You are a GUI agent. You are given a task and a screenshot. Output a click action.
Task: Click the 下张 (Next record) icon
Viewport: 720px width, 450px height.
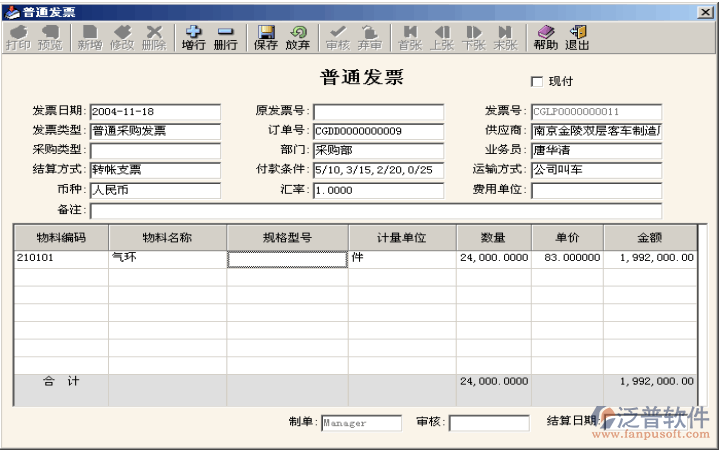474,37
